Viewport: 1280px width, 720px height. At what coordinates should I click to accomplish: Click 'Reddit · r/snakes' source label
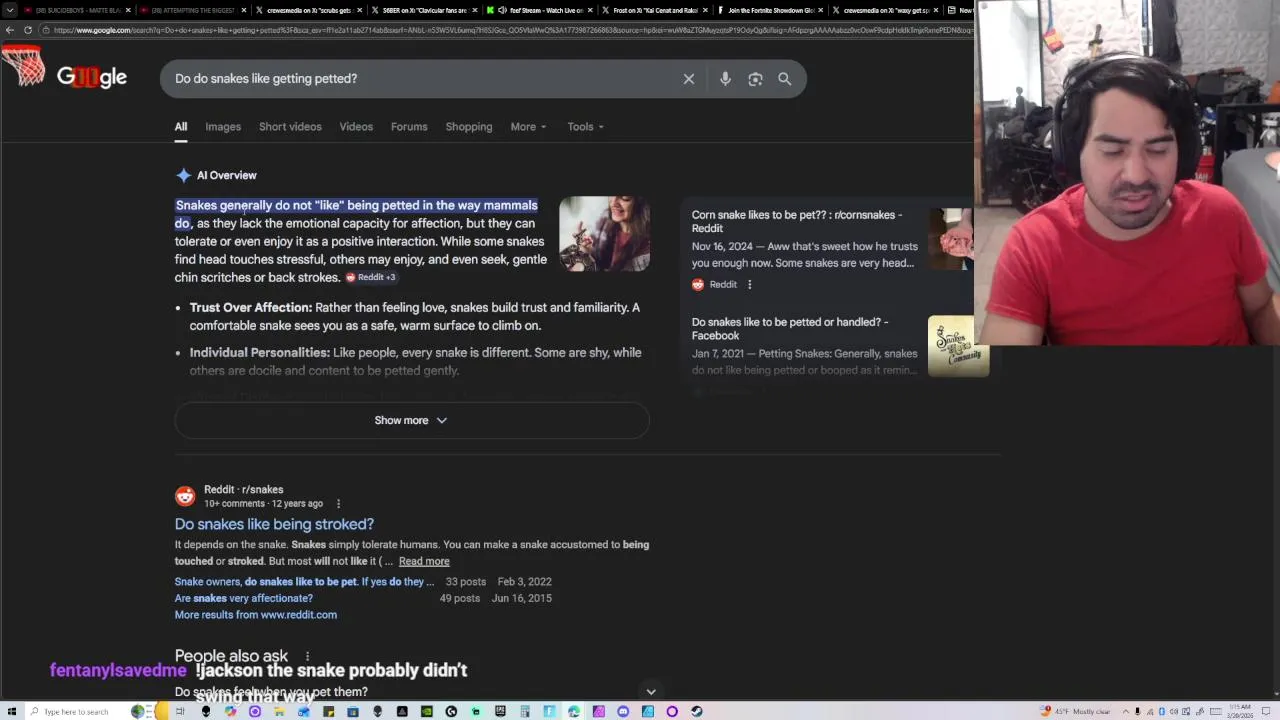(244, 489)
